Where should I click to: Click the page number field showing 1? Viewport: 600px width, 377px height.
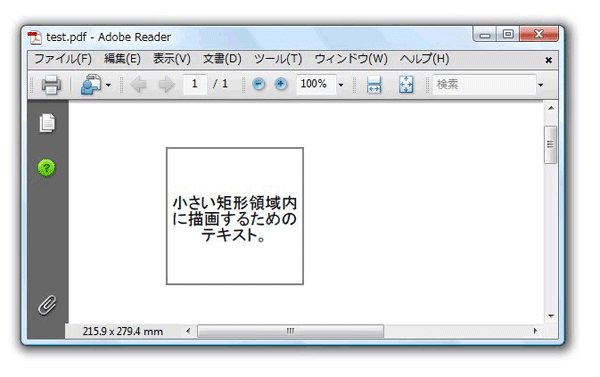pos(195,84)
